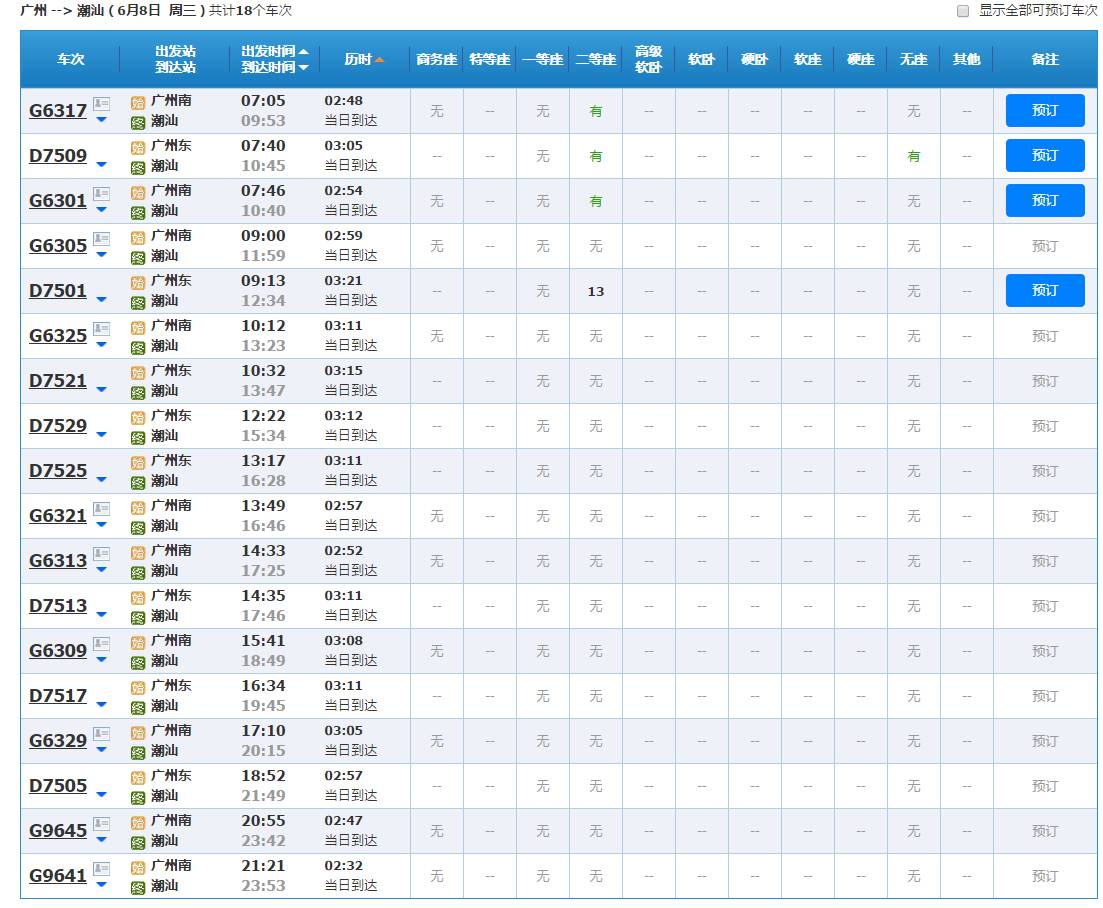Expand the stop list arrow for D7513
The height and width of the screenshot is (908, 1103).
[x=101, y=615]
